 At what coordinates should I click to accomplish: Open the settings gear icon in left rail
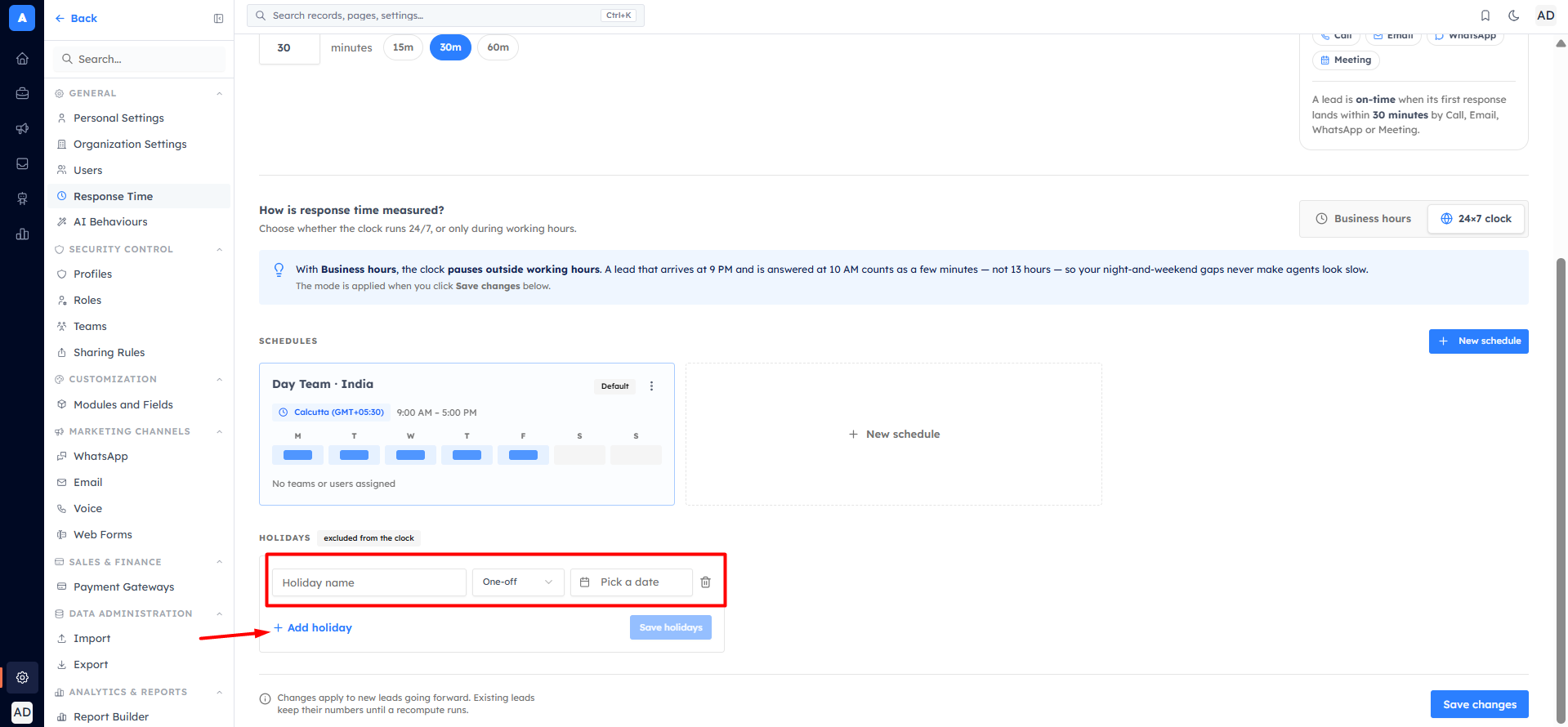[22, 677]
